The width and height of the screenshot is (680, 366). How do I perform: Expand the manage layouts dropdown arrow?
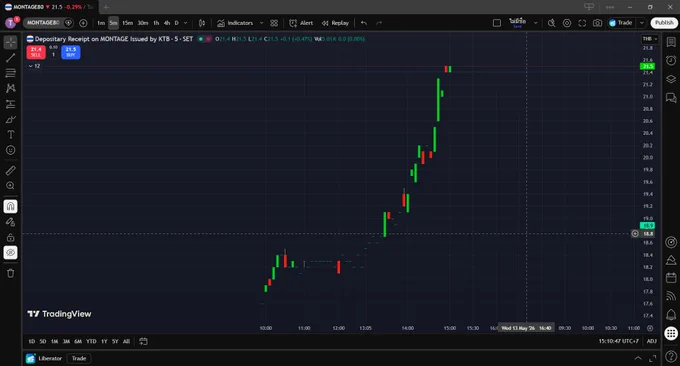536,23
